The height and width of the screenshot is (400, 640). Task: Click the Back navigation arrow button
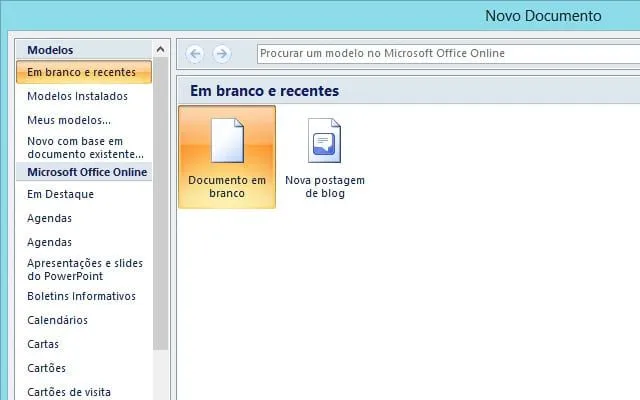point(195,53)
